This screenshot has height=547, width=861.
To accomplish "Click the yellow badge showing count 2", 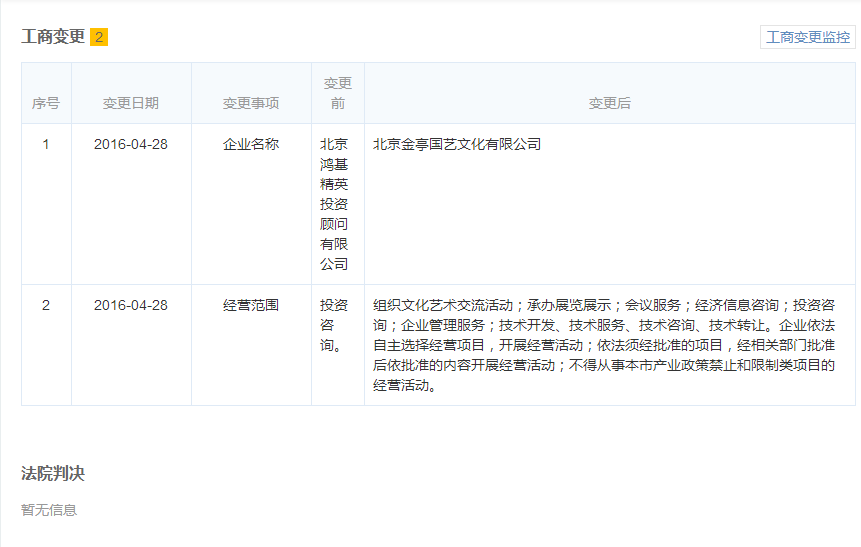I will 99,37.
